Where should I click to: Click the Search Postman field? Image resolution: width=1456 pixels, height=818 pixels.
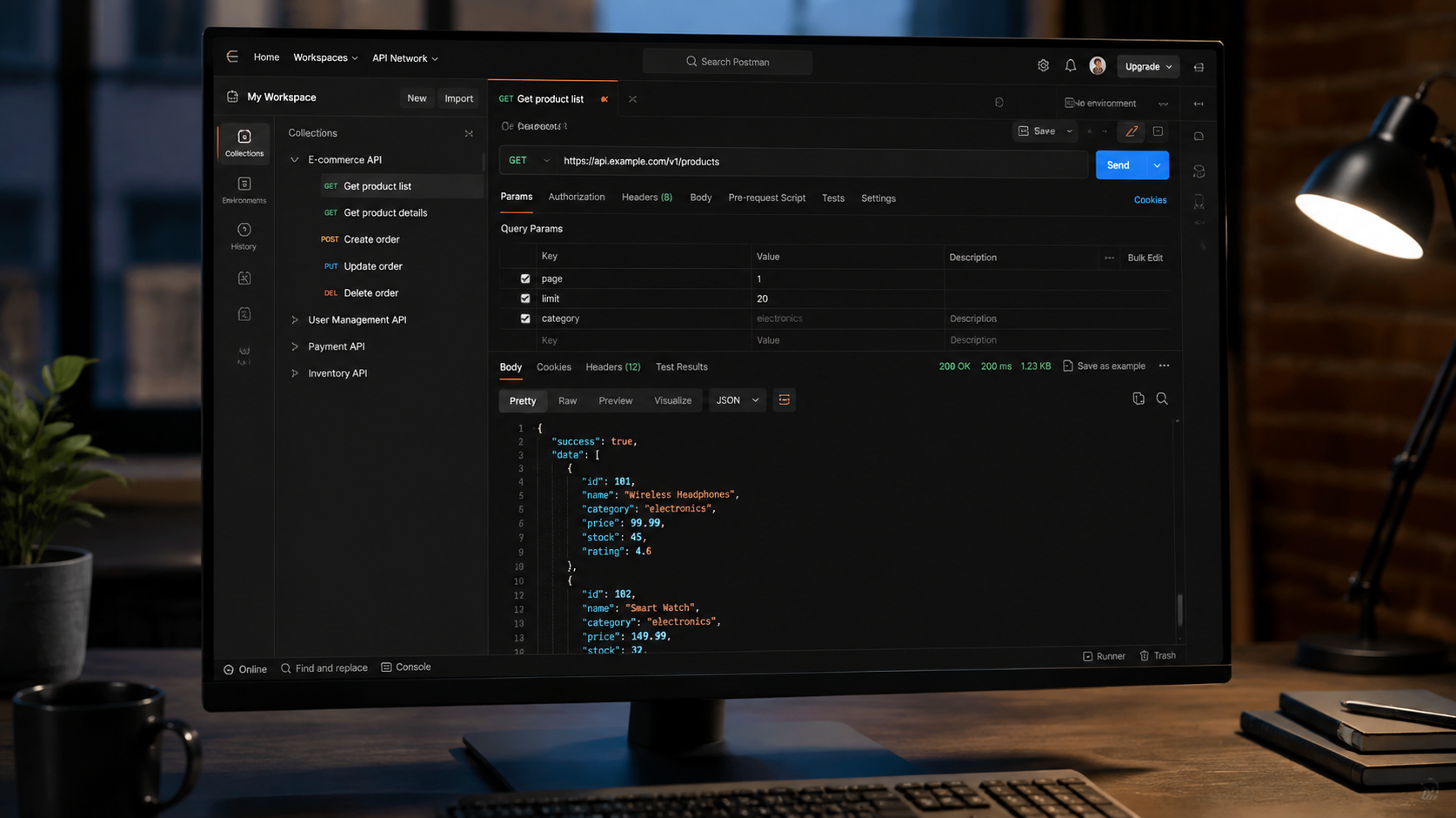point(728,62)
